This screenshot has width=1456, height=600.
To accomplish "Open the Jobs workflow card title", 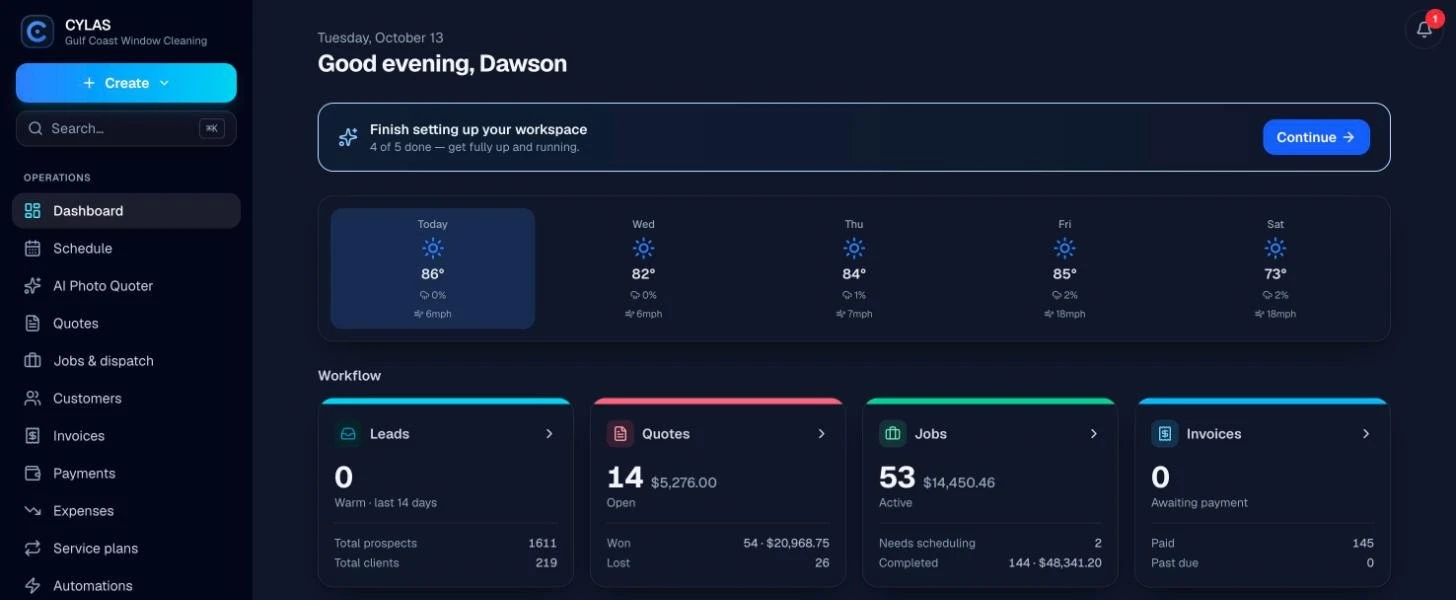I will tap(930, 434).
